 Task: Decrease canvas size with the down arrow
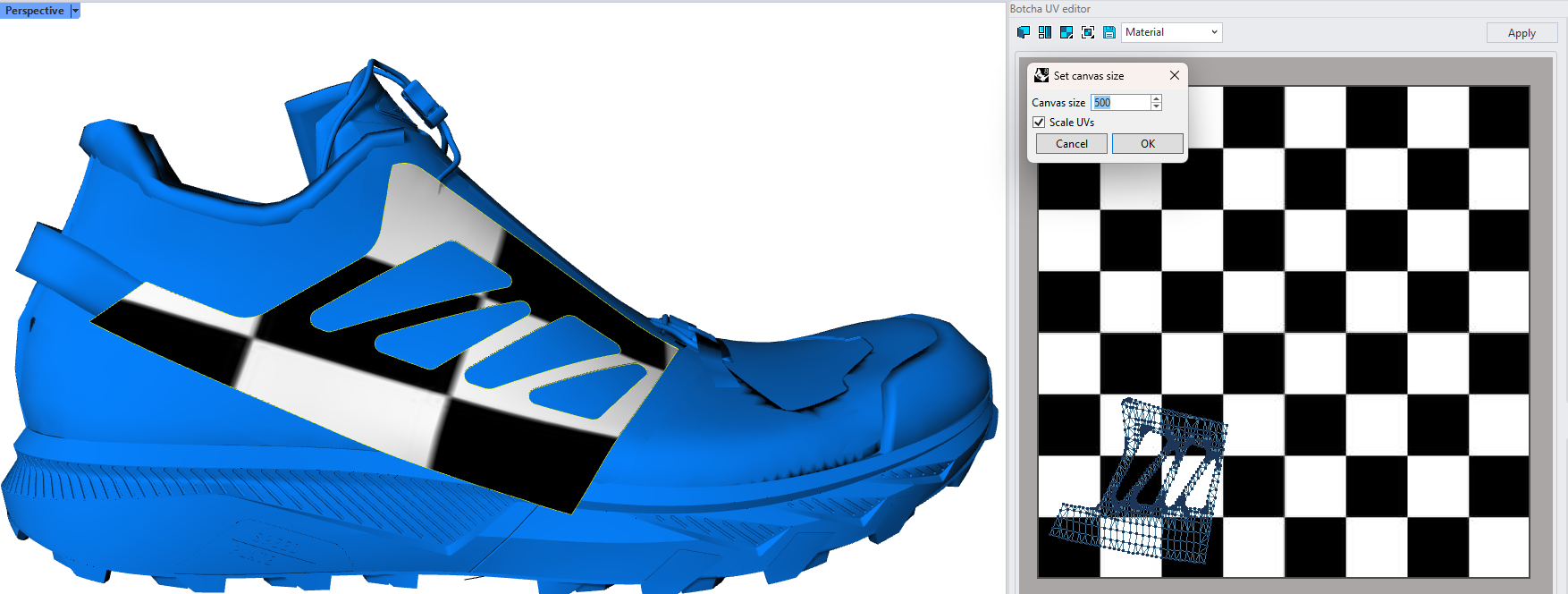[x=1156, y=106]
